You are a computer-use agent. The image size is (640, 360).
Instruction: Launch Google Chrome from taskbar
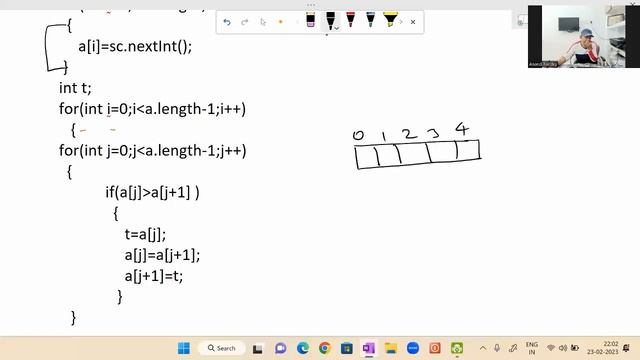coord(325,348)
